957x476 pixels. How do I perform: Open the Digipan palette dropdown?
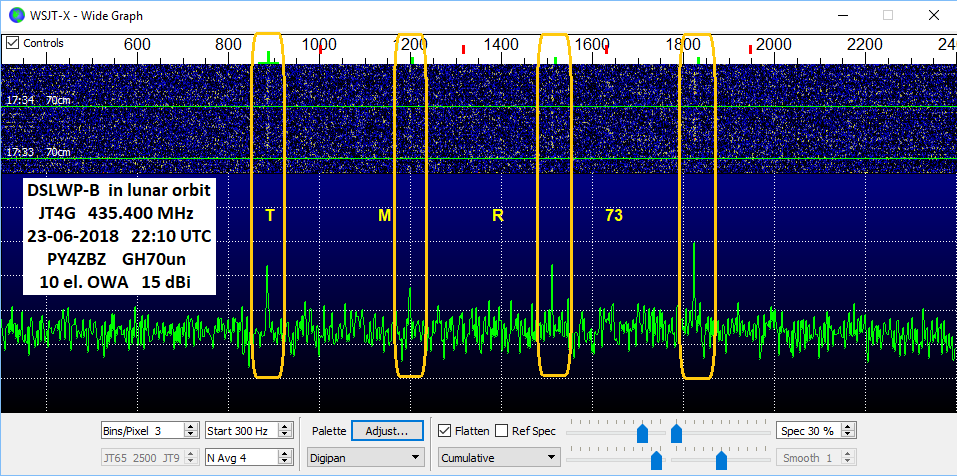(x=365, y=457)
